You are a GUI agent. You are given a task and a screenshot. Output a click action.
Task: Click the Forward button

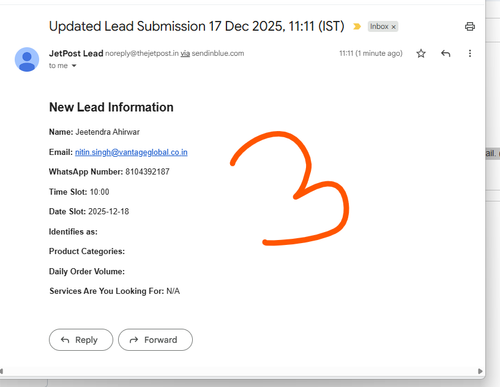point(155,340)
